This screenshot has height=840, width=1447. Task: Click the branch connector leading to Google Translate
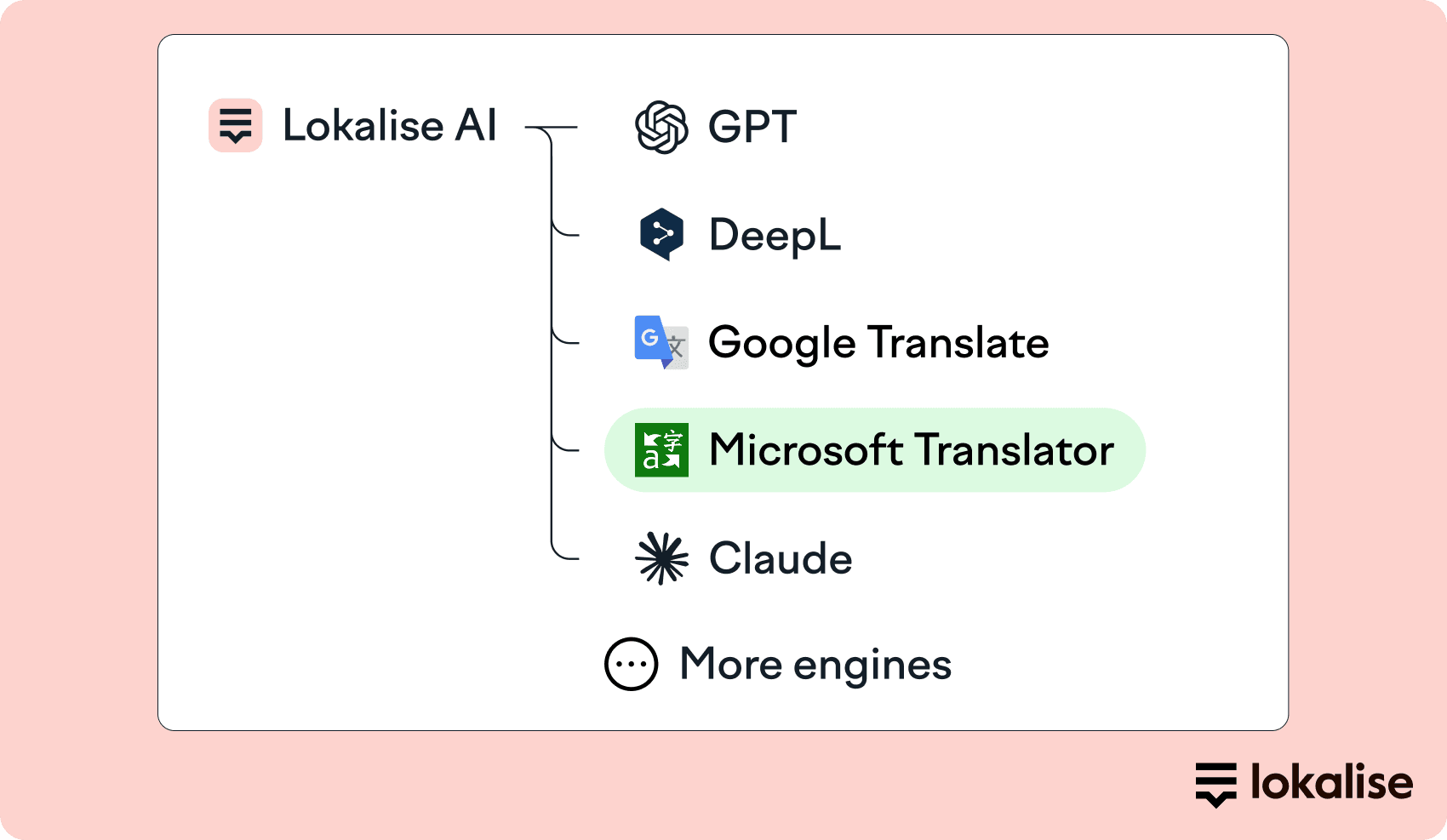[566, 342]
